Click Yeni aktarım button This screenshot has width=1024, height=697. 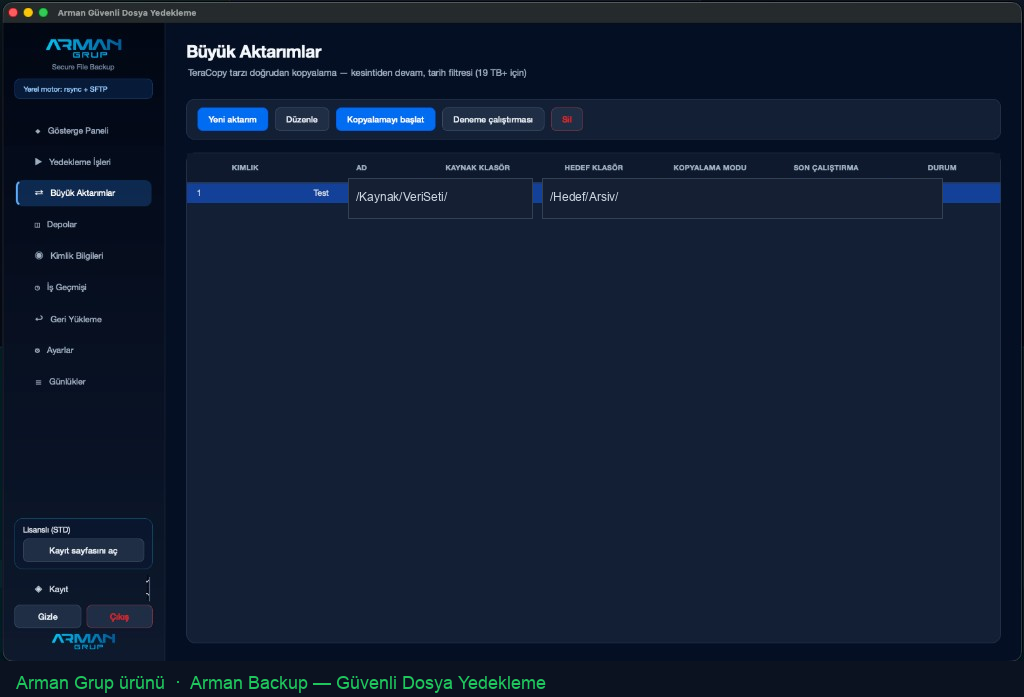pyautogui.click(x=232, y=120)
